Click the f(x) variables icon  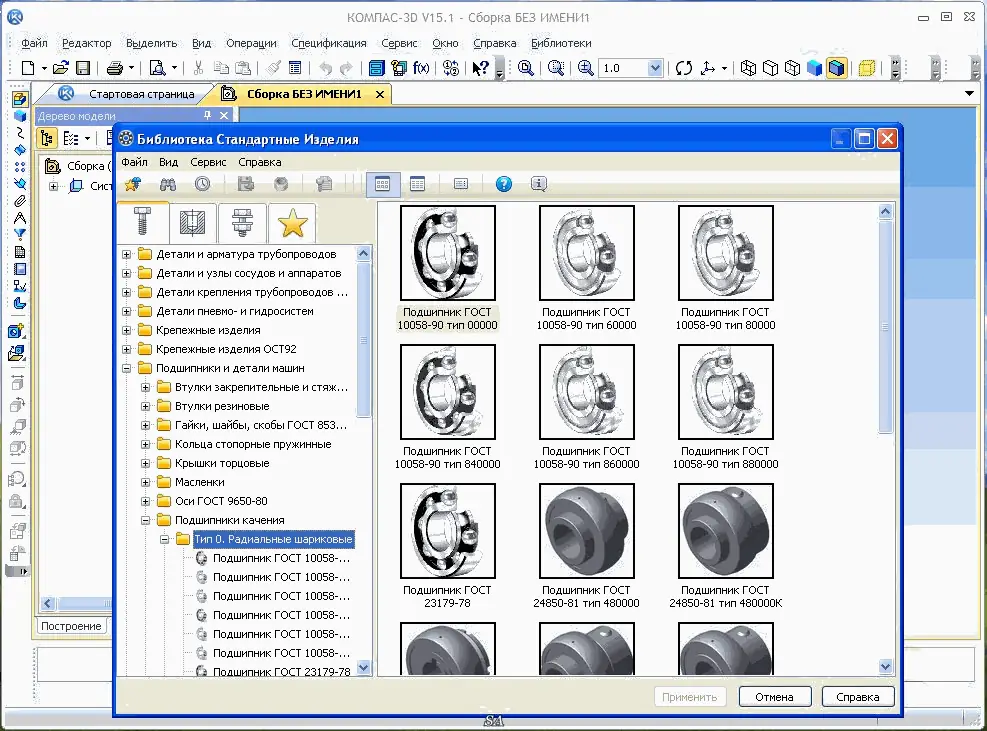pyautogui.click(x=421, y=68)
